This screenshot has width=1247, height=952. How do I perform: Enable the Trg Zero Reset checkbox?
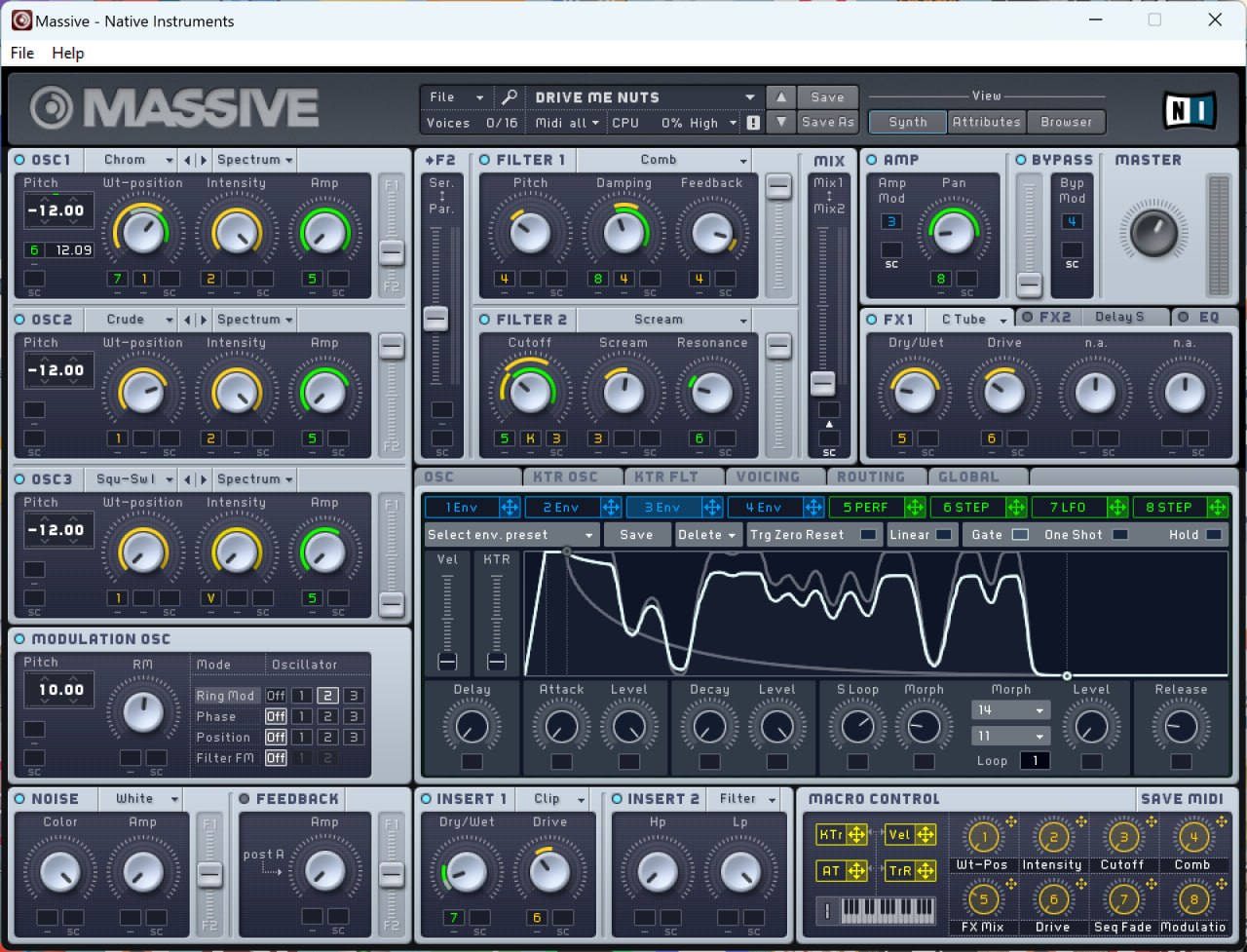(x=868, y=535)
